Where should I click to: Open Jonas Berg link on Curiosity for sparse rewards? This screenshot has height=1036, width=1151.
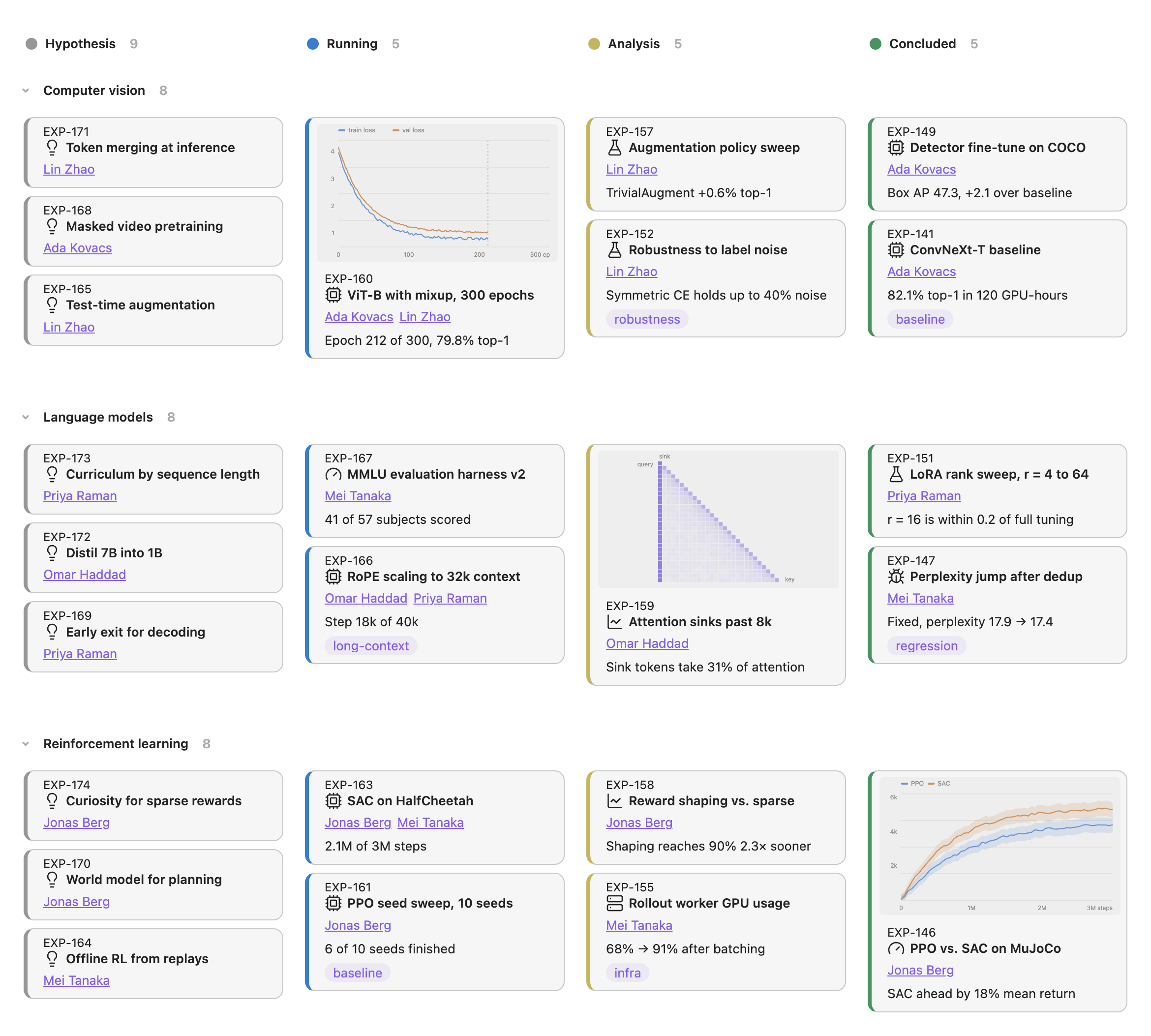76,823
